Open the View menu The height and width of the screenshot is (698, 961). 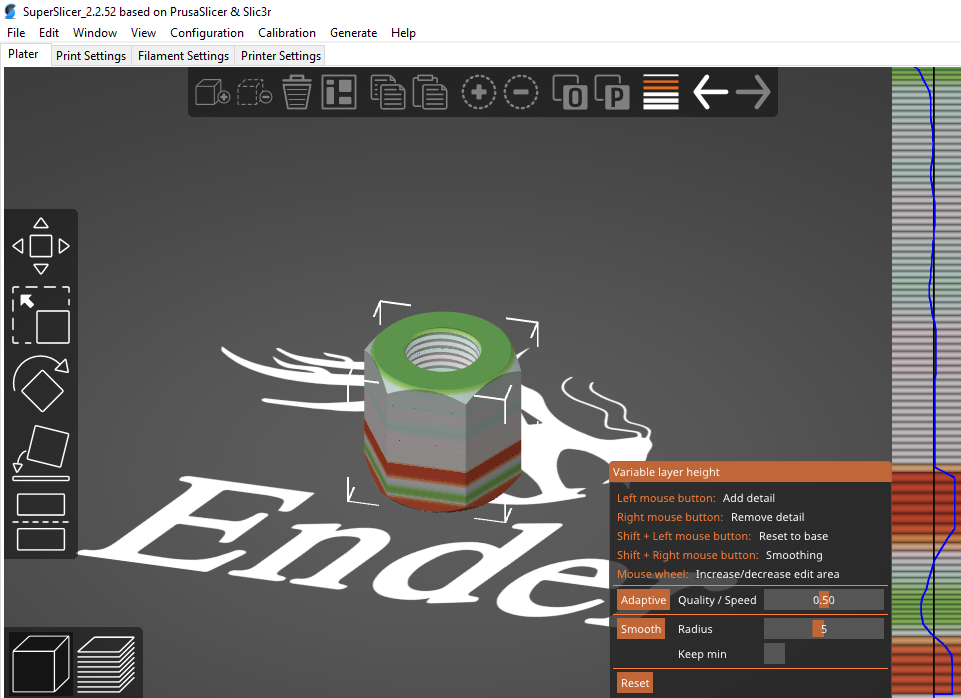tap(143, 32)
